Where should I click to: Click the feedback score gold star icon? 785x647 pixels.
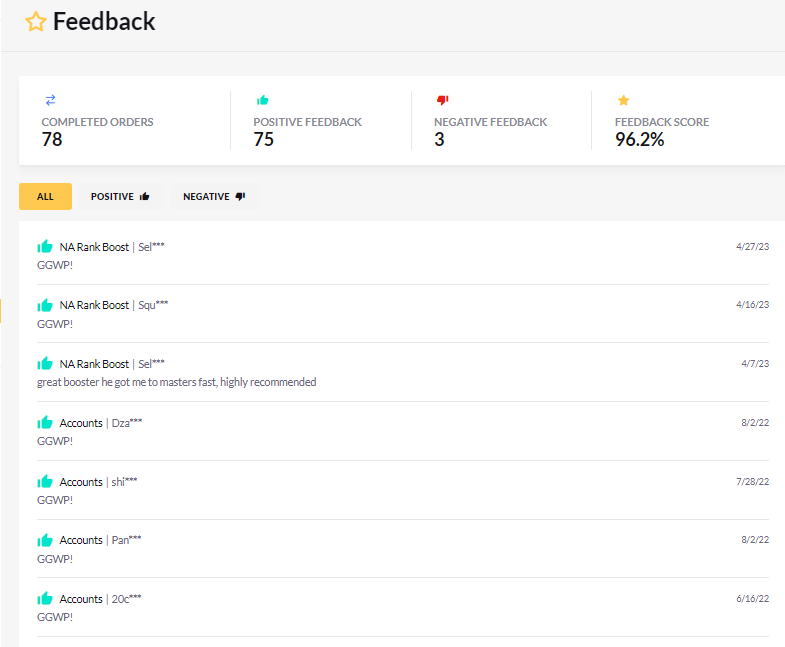[x=623, y=100]
